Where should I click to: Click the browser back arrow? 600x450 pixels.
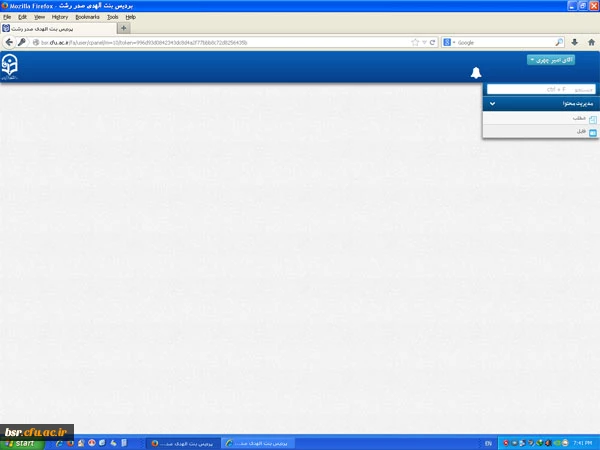pos(9,43)
